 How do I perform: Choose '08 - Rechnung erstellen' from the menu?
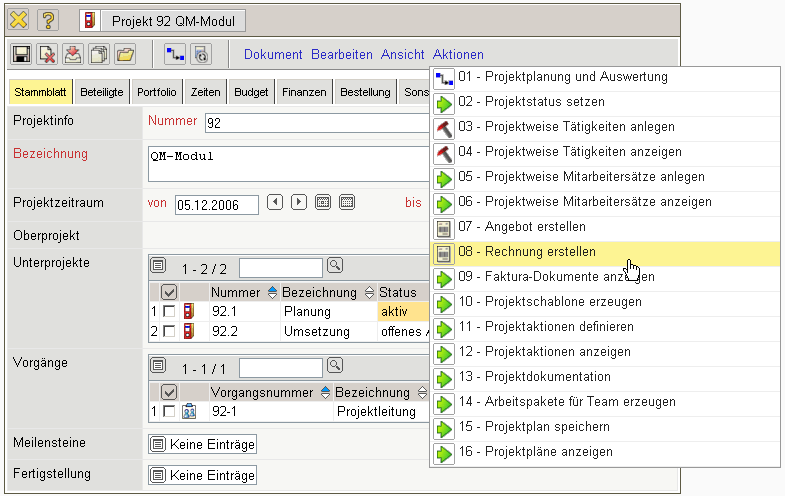pos(540,252)
